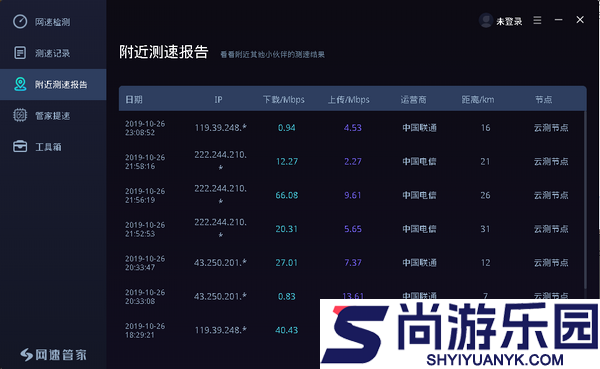The height and width of the screenshot is (369, 600).
Task: Select the date 2019-10-26 20:33:47
Action: tap(145, 263)
